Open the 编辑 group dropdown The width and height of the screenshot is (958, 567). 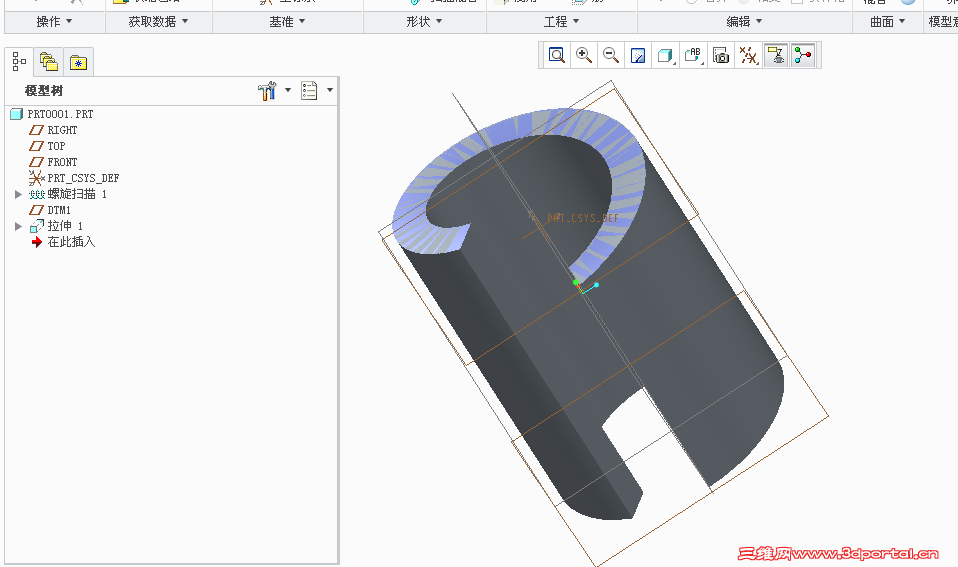[x=744, y=22]
